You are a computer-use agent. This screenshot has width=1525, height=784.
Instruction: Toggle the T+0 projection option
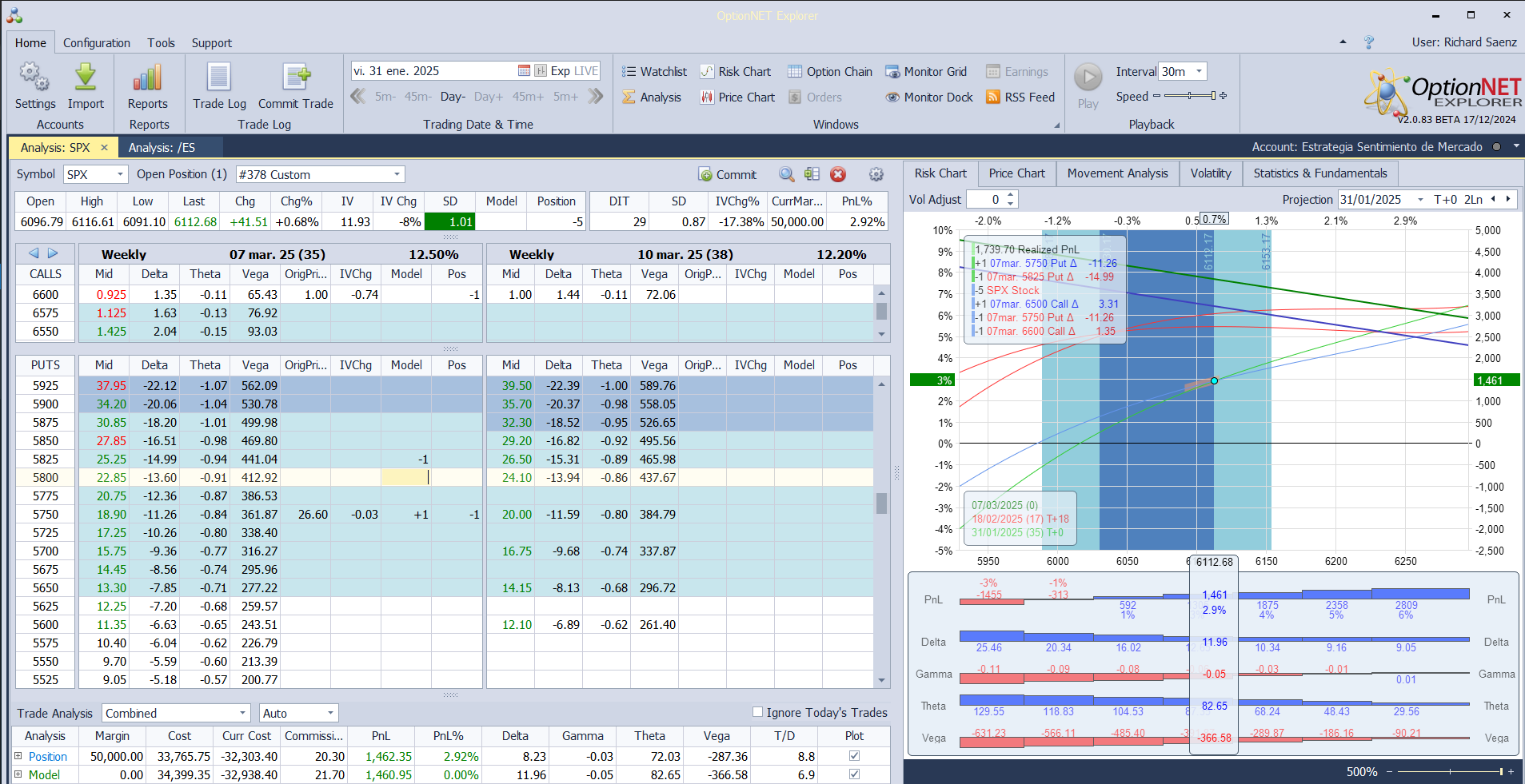pos(1445,200)
